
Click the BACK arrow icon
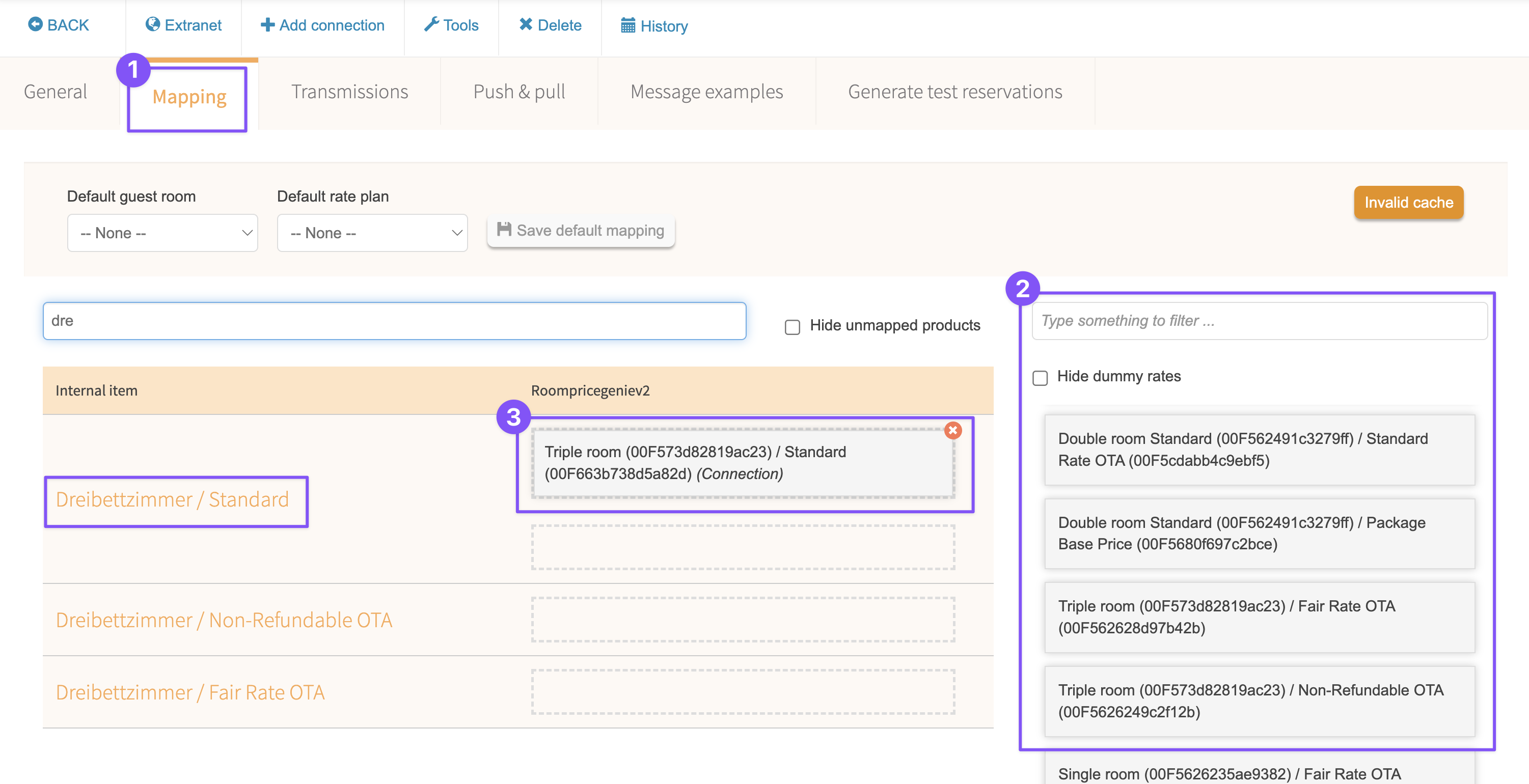pos(35,24)
